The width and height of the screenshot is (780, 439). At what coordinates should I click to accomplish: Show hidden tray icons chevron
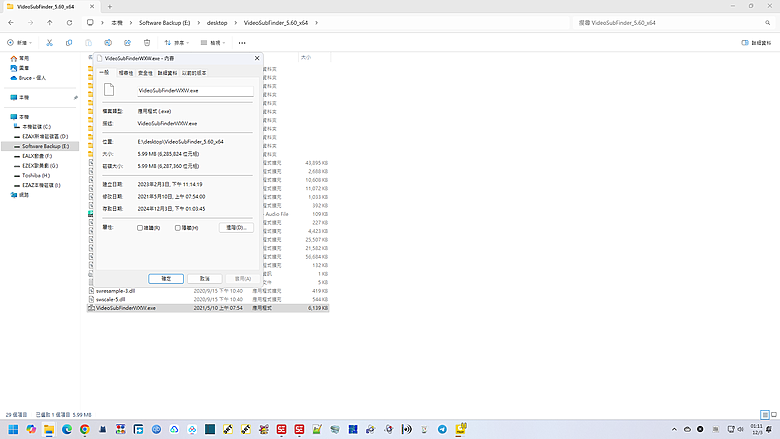[674, 429]
